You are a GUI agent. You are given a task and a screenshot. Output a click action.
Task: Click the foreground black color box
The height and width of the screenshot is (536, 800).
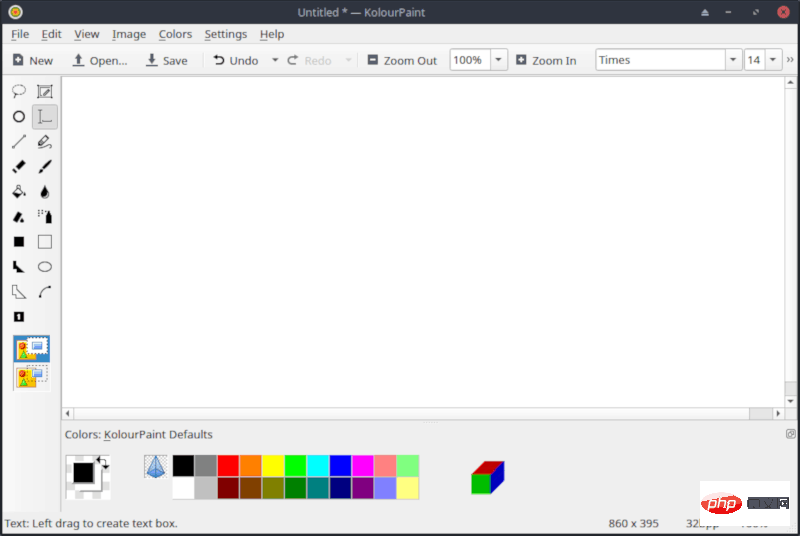(83, 472)
